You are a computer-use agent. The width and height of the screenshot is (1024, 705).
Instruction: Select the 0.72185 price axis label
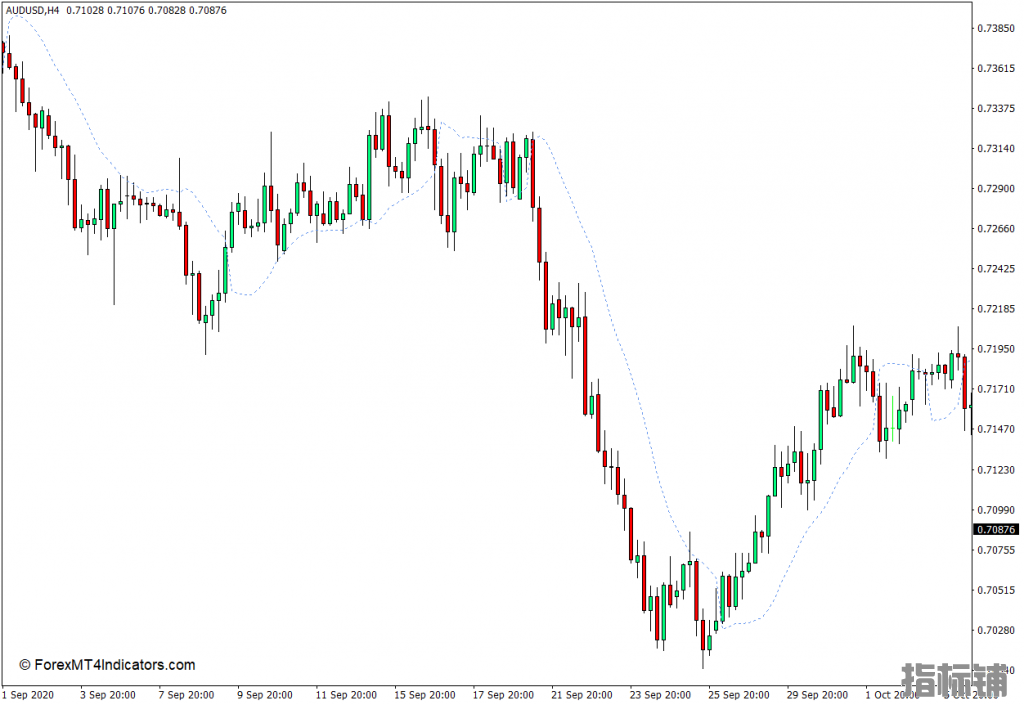click(997, 309)
